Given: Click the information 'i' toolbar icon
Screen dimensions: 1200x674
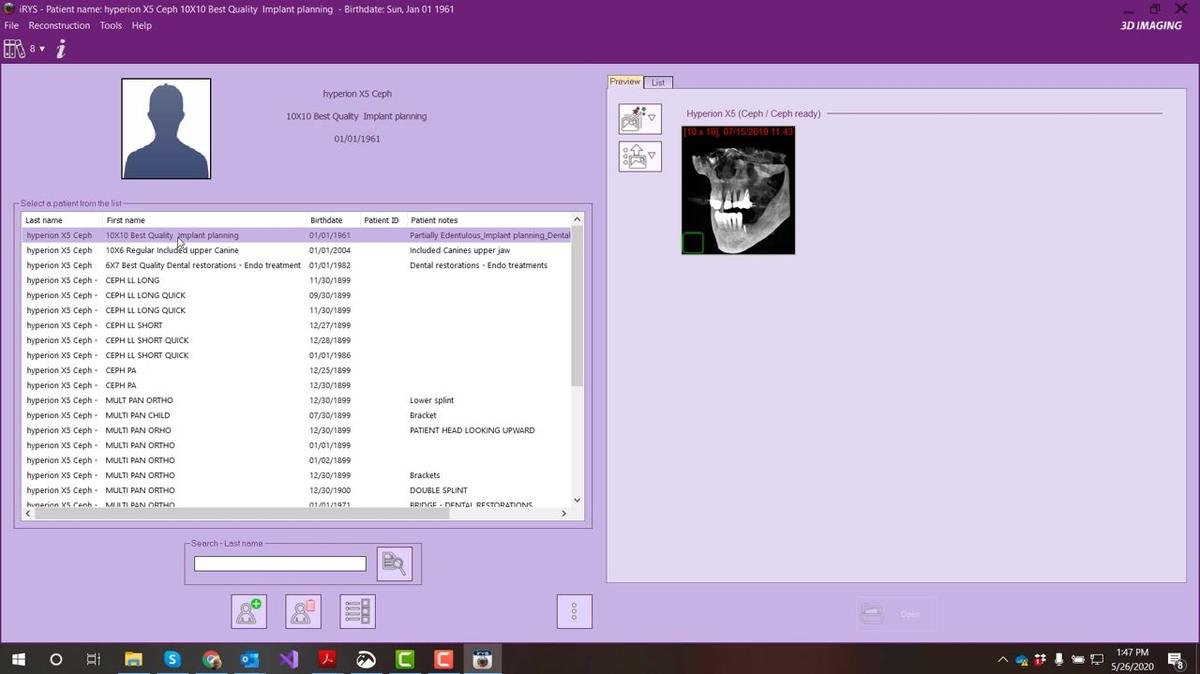Looking at the screenshot, I should pyautogui.click(x=61, y=48).
